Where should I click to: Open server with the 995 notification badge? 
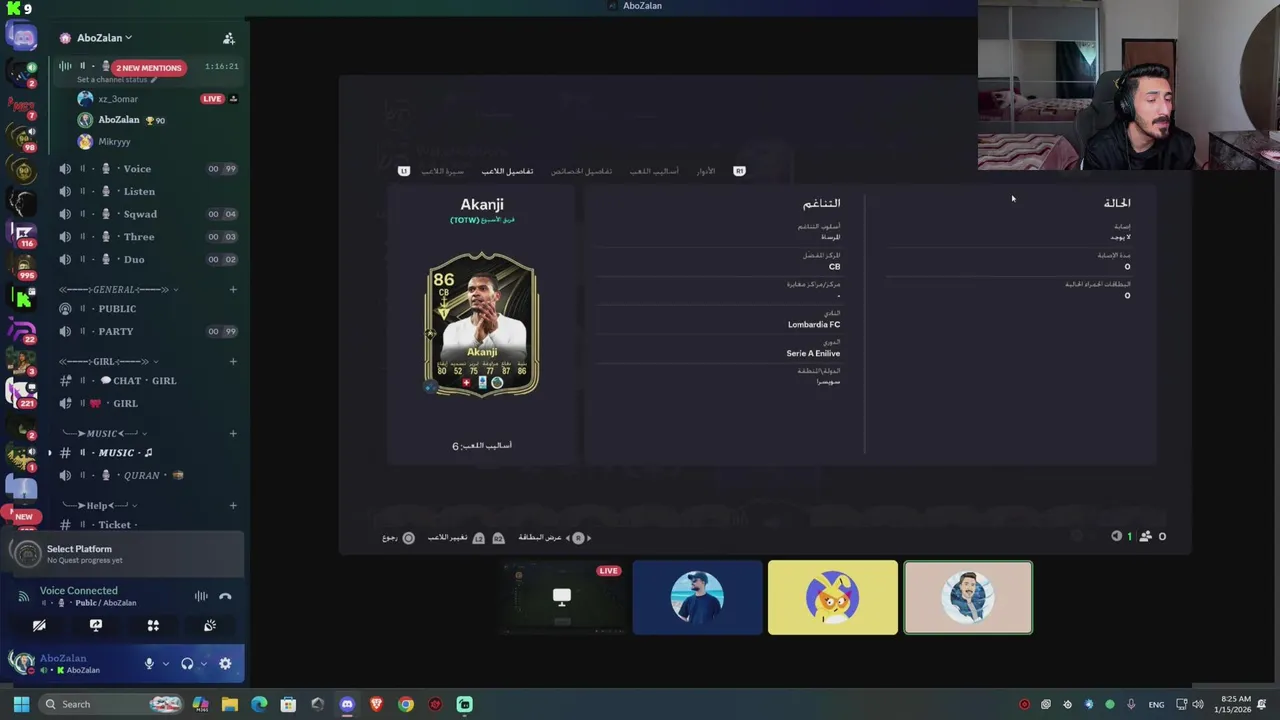(22, 266)
